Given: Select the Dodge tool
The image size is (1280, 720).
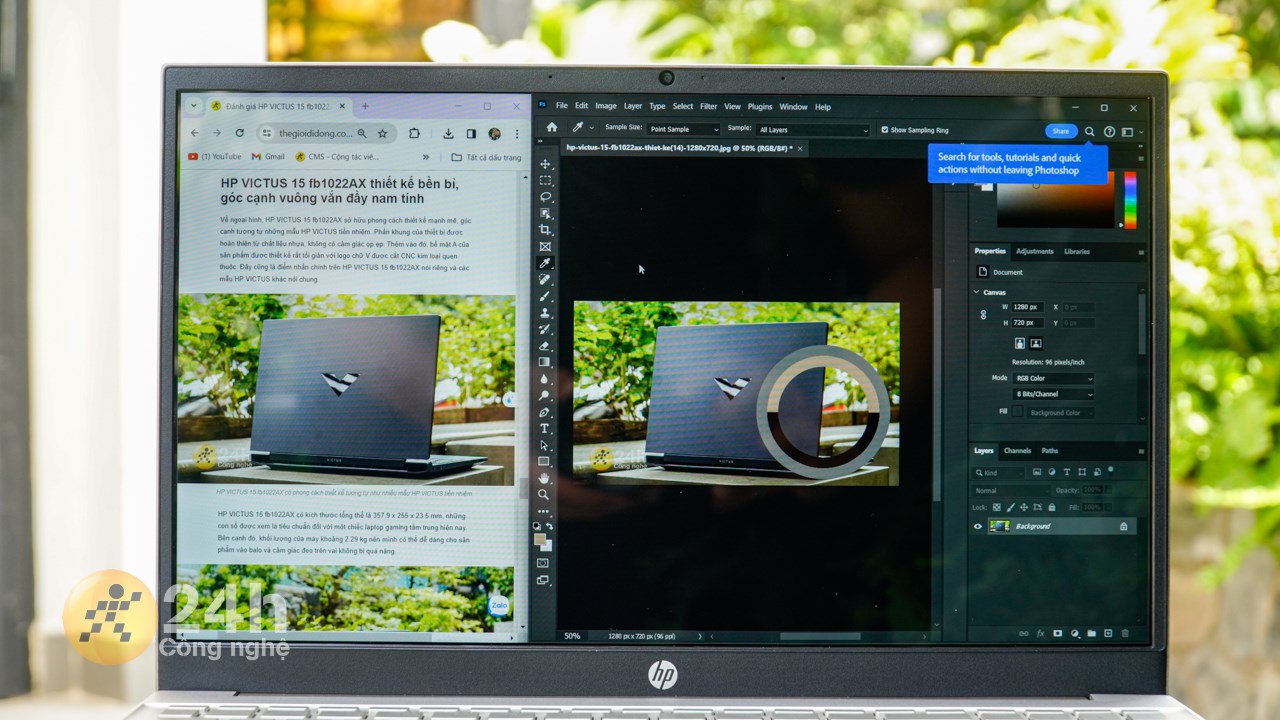Looking at the screenshot, I should tap(545, 395).
